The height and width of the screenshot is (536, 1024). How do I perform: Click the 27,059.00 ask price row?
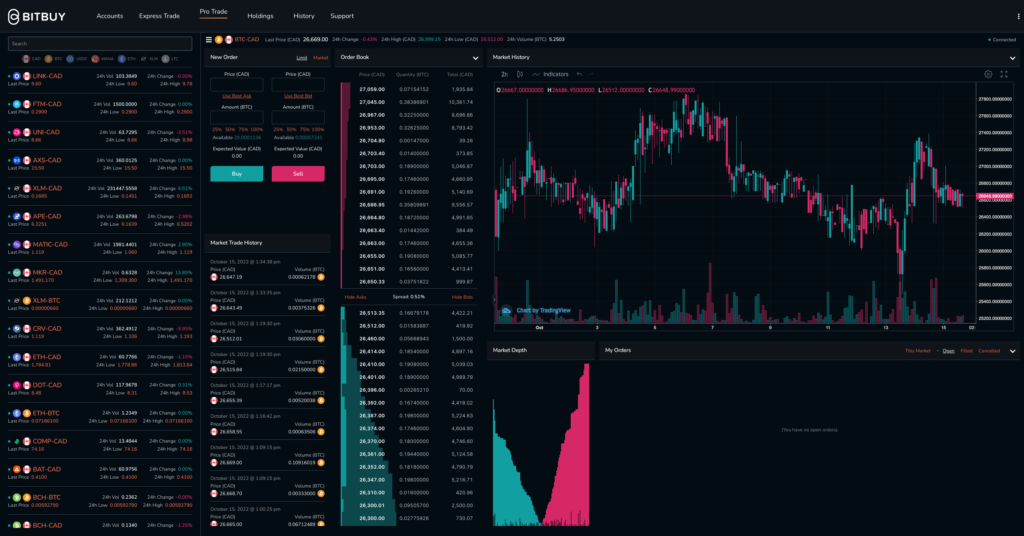409,89
